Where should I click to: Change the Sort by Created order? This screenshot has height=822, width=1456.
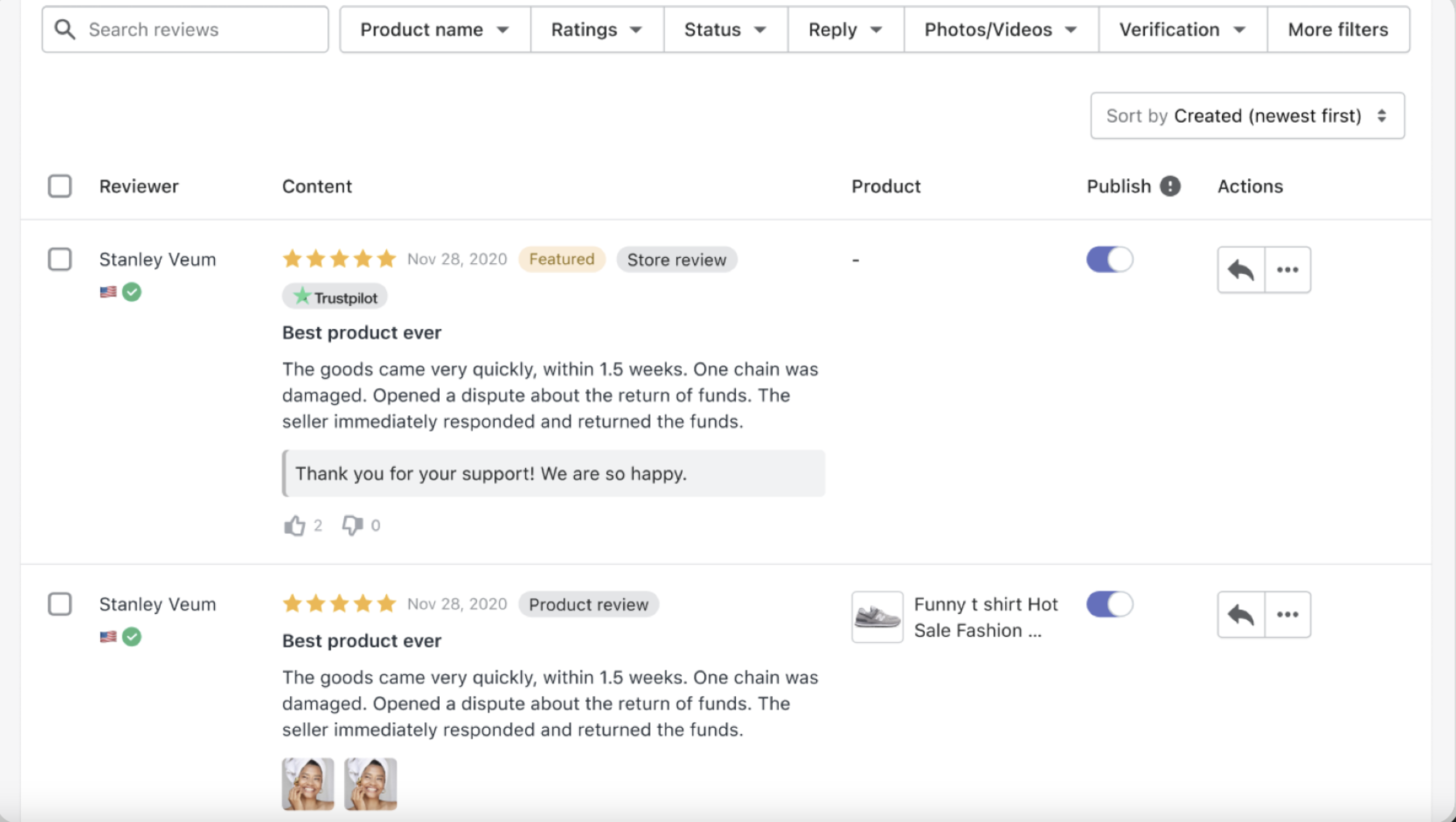[1247, 116]
